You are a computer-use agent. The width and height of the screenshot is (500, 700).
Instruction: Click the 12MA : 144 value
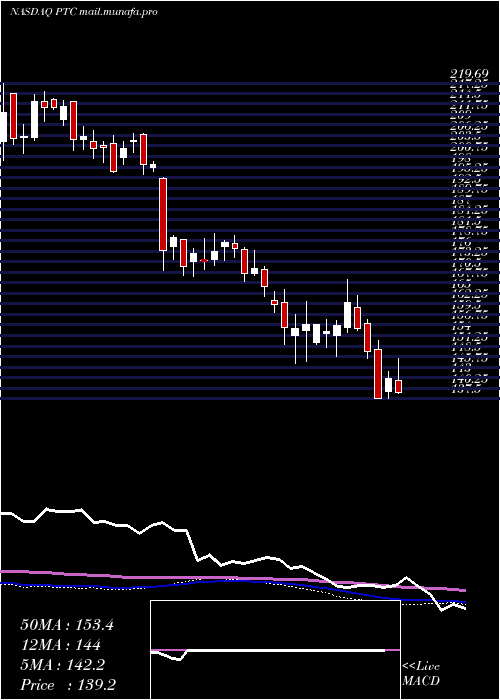60,645
